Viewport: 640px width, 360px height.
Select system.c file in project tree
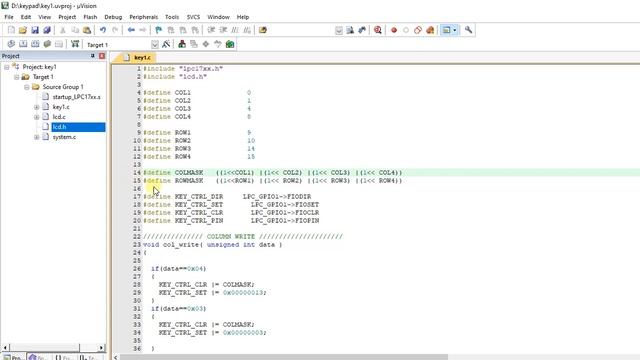click(64, 137)
